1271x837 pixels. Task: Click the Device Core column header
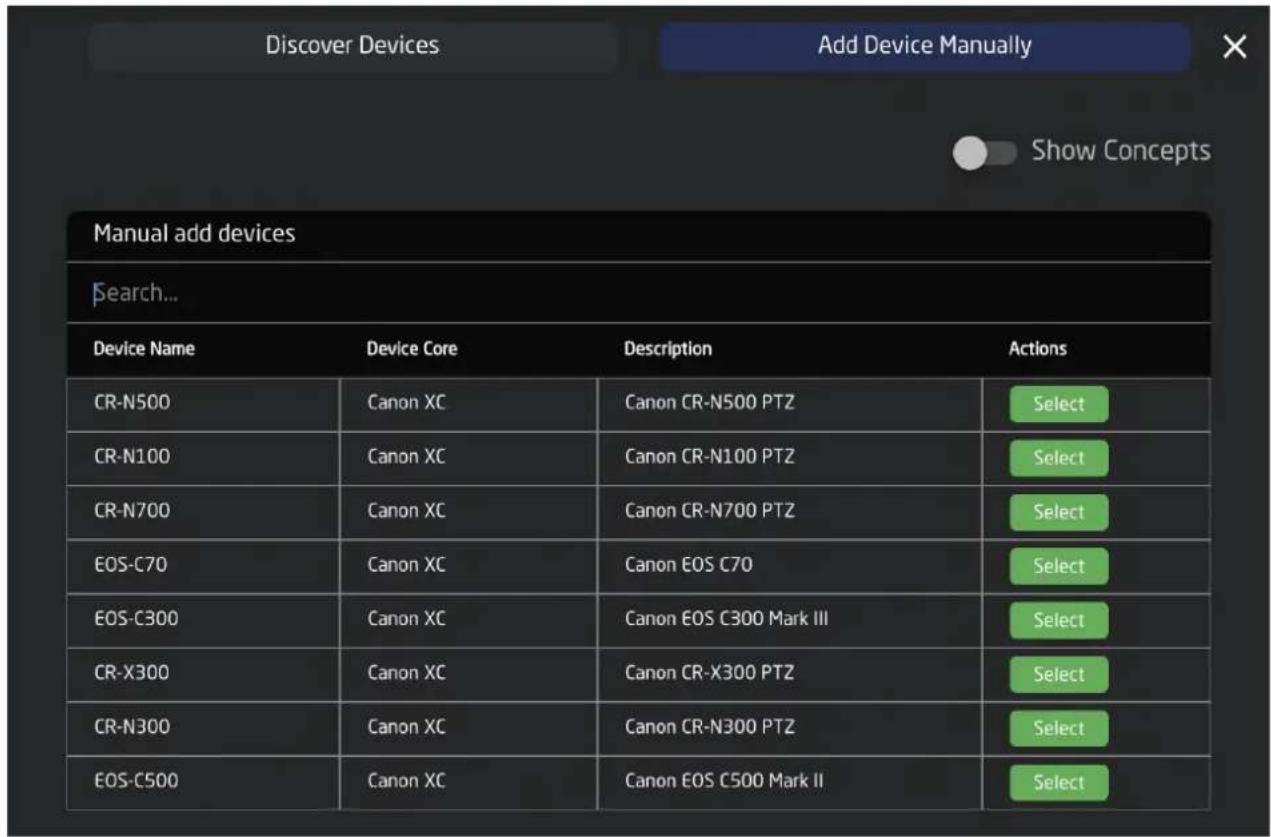pos(412,350)
